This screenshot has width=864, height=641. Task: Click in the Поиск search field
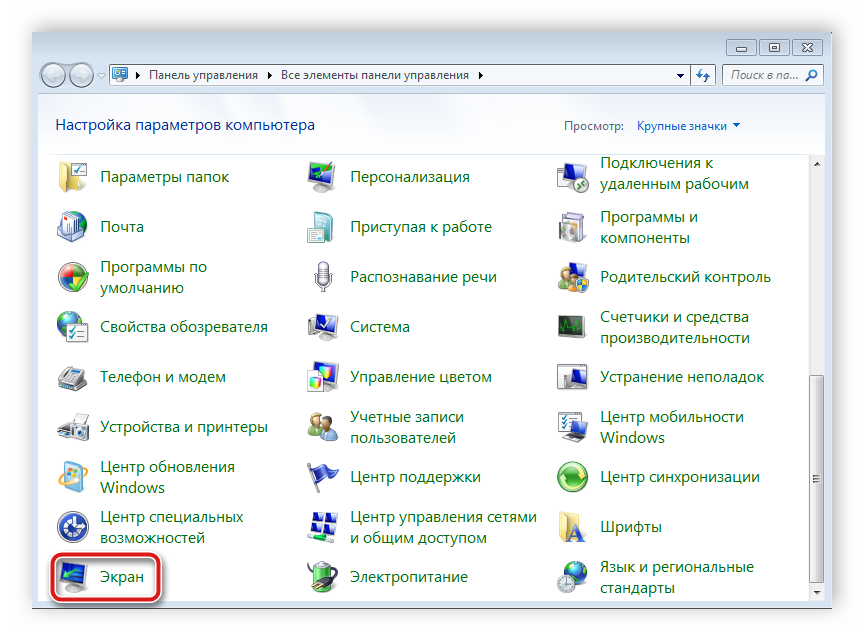(x=765, y=75)
